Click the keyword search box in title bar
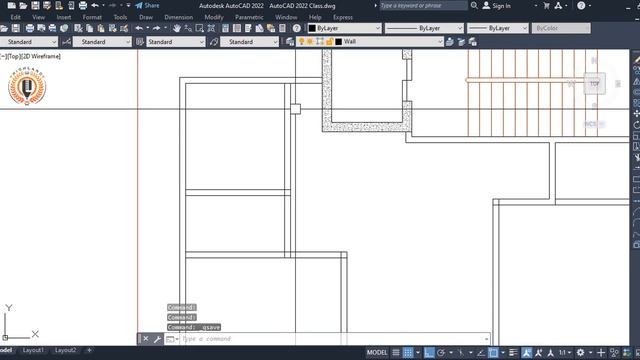640x360 pixels. (423, 6)
